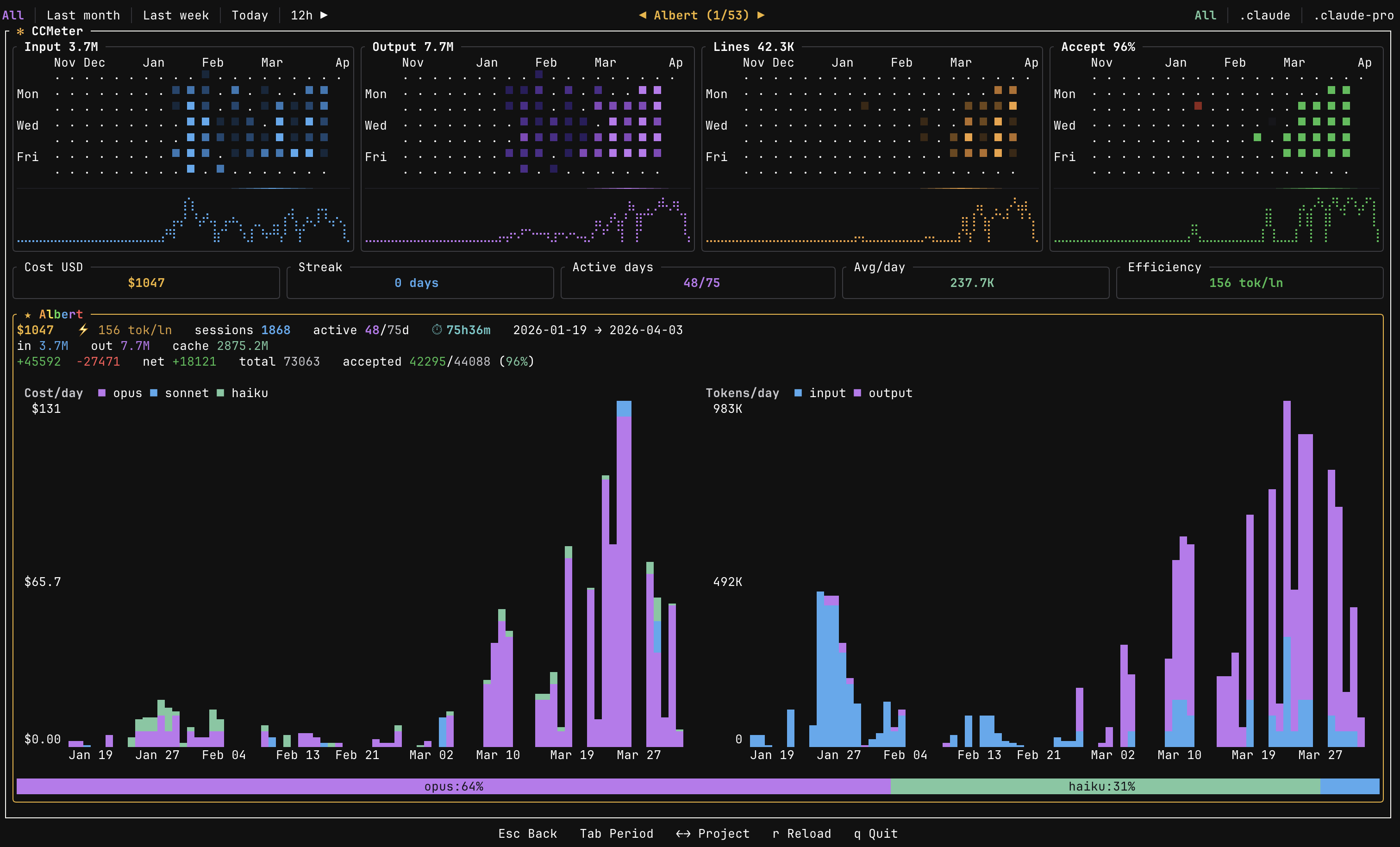Click the purple opus legend square
The image size is (1400, 847).
[x=102, y=392]
